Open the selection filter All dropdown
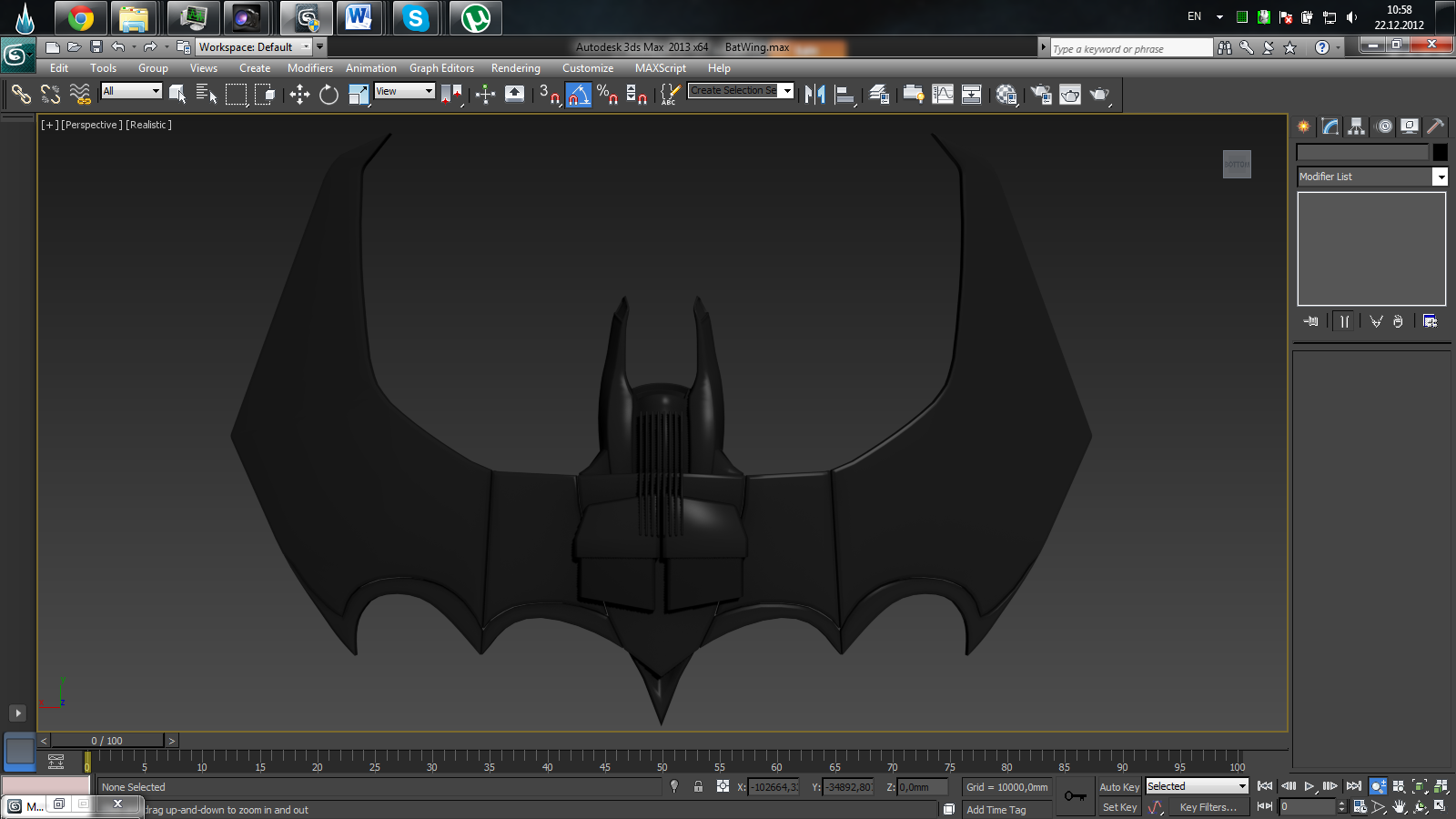 131,91
